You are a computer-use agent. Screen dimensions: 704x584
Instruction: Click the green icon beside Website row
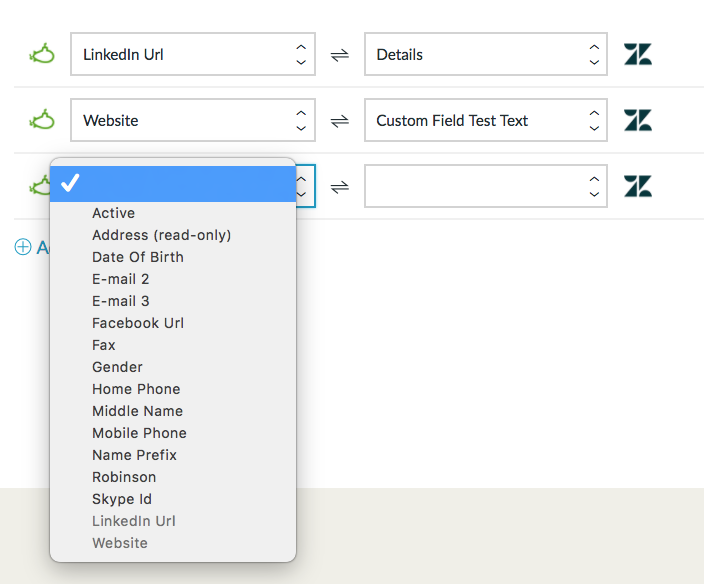click(x=42, y=120)
